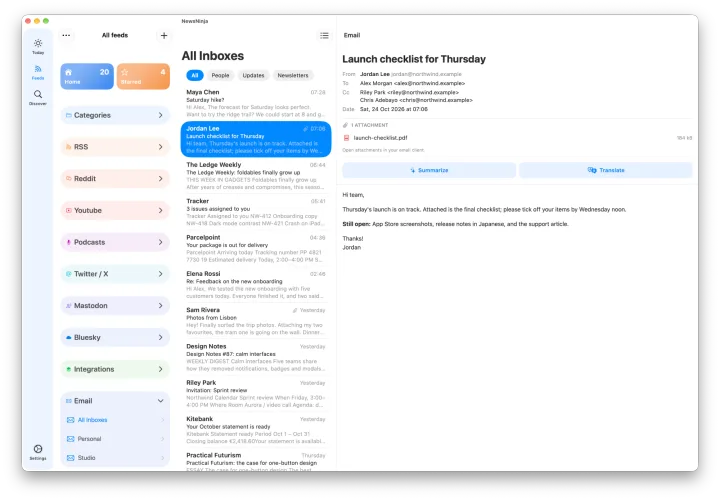720x500 pixels.
Task: Click the three-dots more options button
Action: pyautogui.click(x=66, y=35)
